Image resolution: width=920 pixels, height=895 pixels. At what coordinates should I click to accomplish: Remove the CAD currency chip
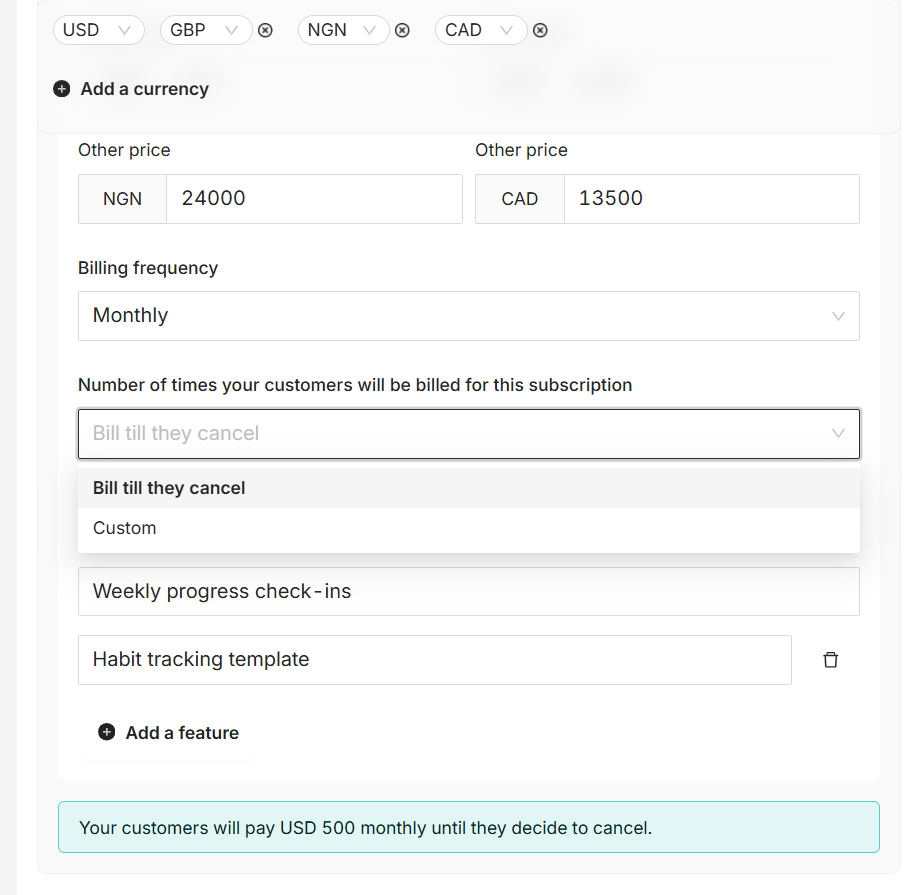(540, 30)
